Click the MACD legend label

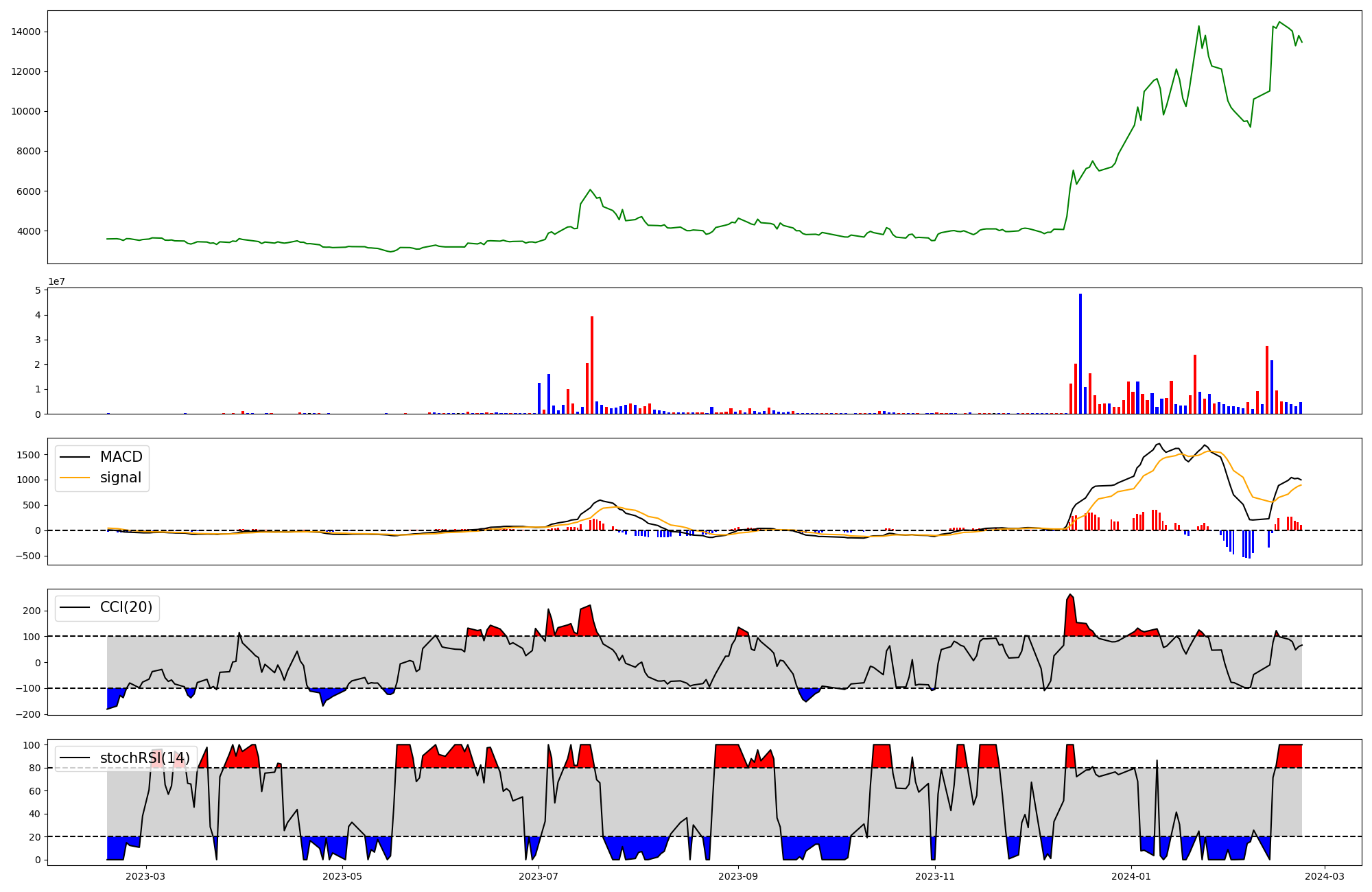(x=121, y=457)
